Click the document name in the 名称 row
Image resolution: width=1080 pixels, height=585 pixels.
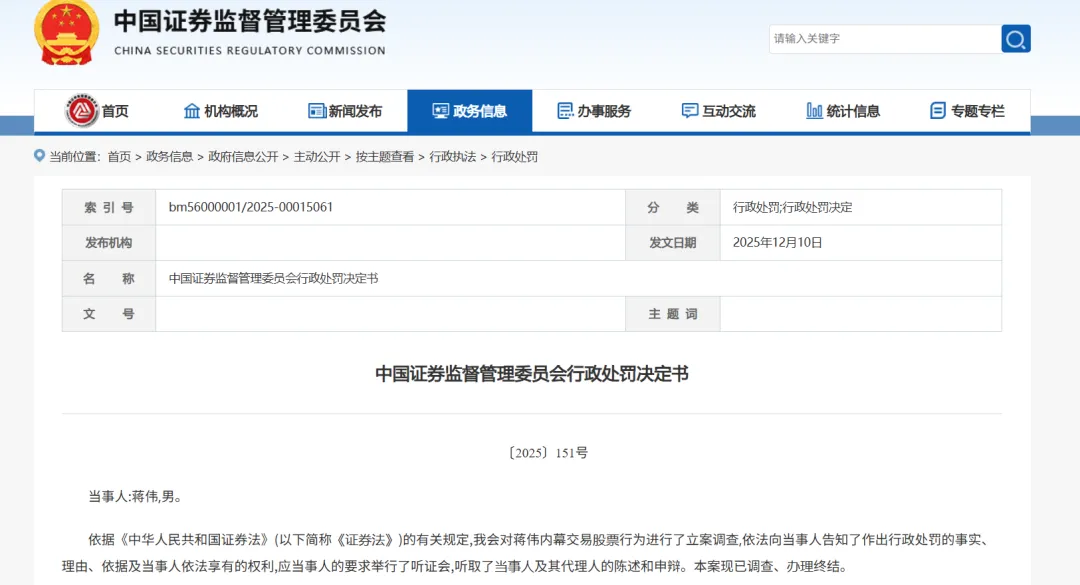273,278
